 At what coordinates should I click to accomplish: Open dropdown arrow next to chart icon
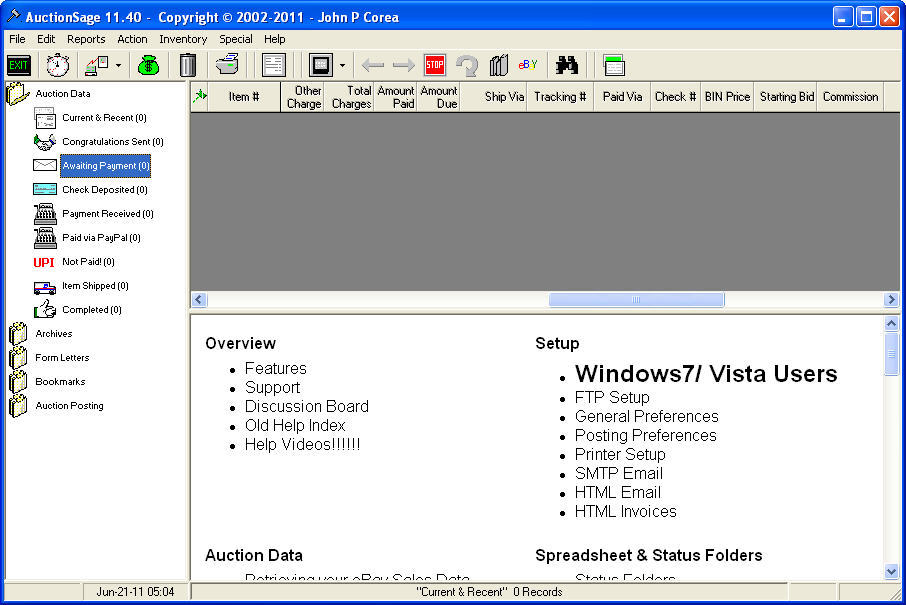pos(118,65)
